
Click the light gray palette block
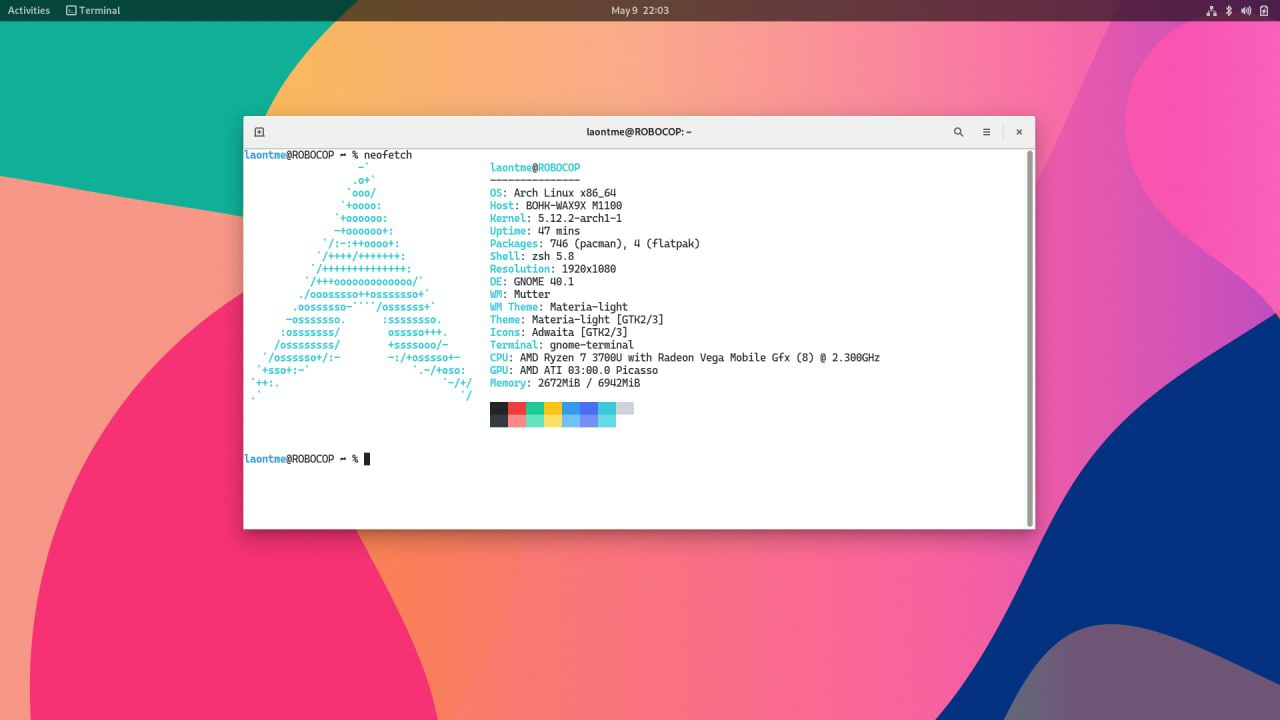tap(625, 408)
